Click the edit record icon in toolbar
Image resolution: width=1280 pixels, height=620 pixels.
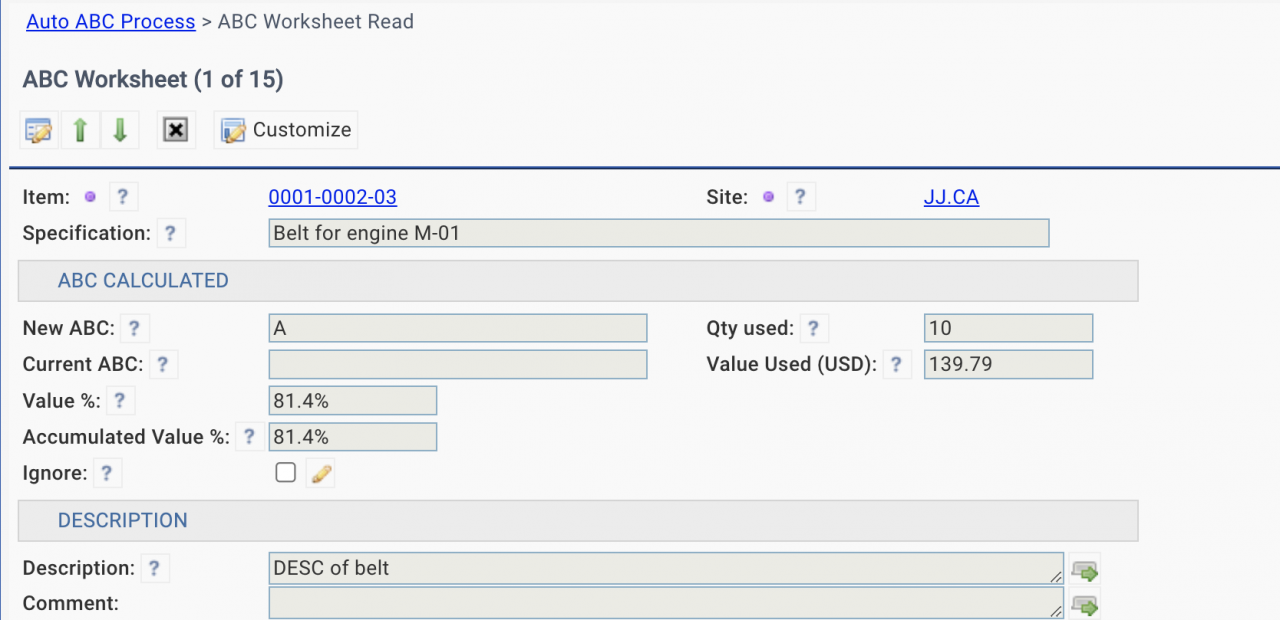[39, 130]
